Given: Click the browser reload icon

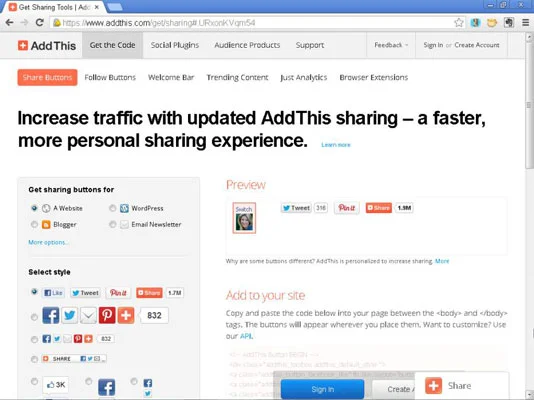Looking at the screenshot, I should coord(40,23).
